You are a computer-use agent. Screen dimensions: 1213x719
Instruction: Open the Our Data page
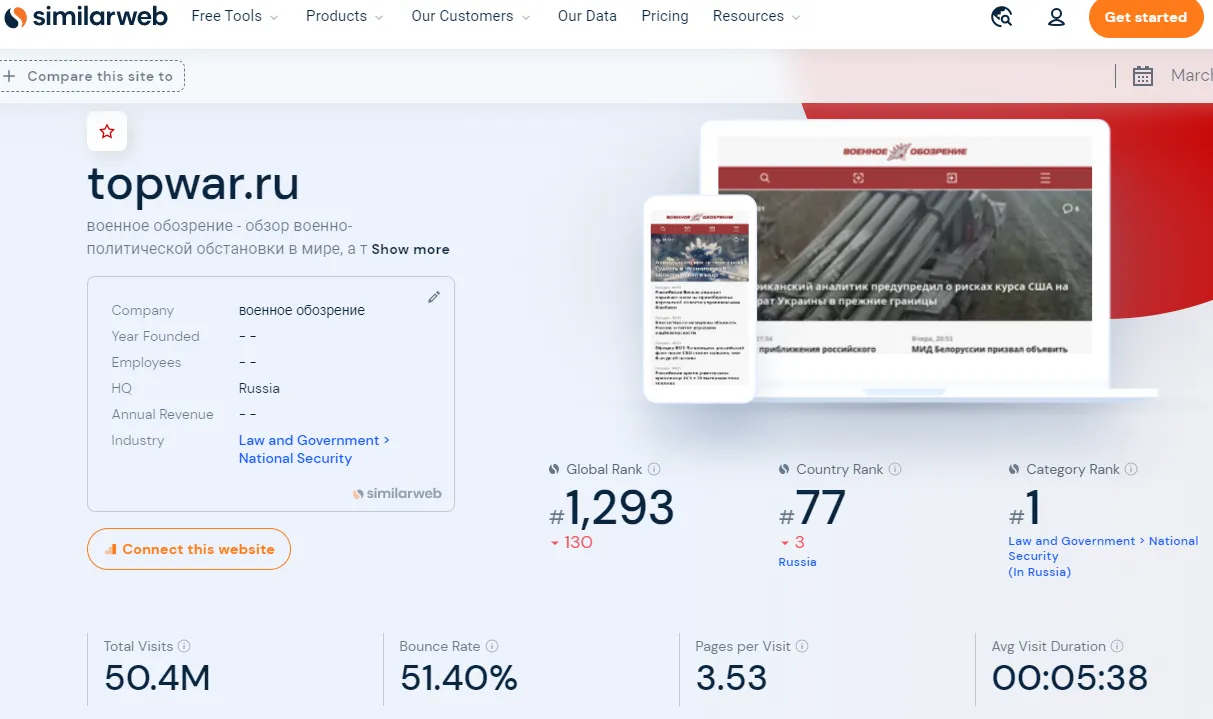(x=587, y=16)
